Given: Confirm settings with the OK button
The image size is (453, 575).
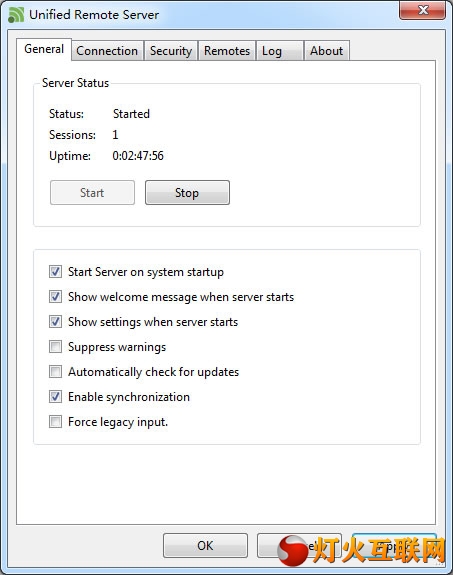Looking at the screenshot, I should pos(205,545).
